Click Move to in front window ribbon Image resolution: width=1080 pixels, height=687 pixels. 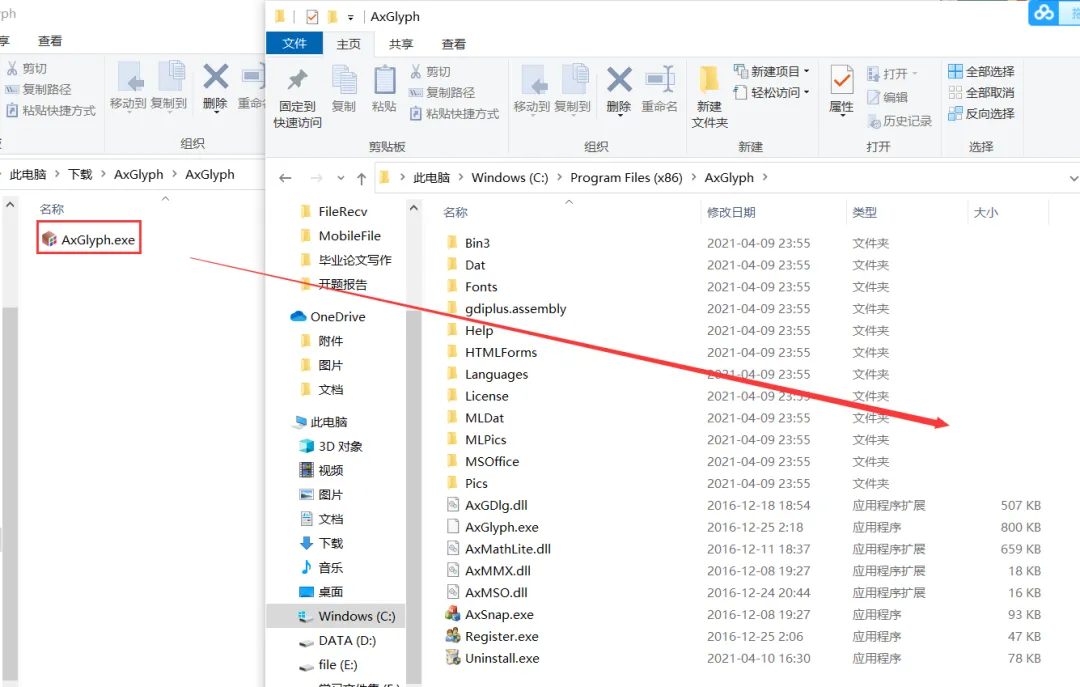pos(532,90)
